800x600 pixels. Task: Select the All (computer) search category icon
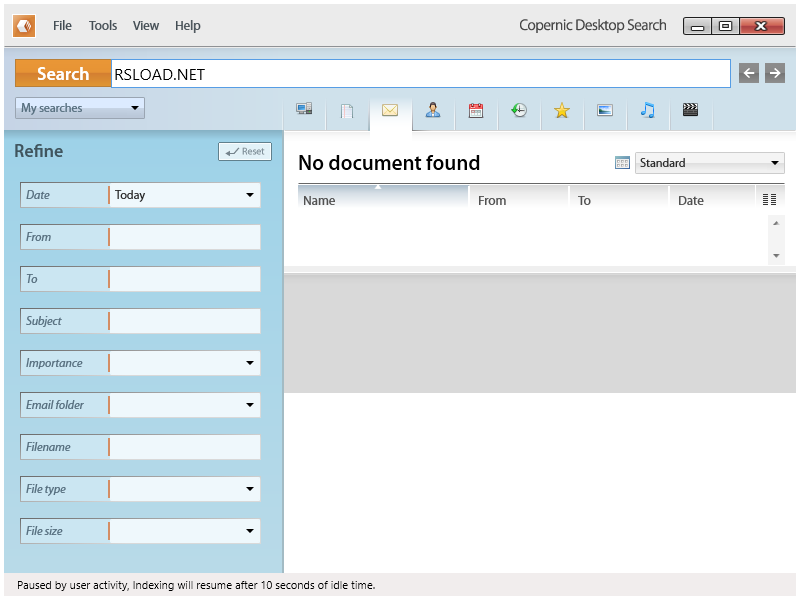[304, 110]
